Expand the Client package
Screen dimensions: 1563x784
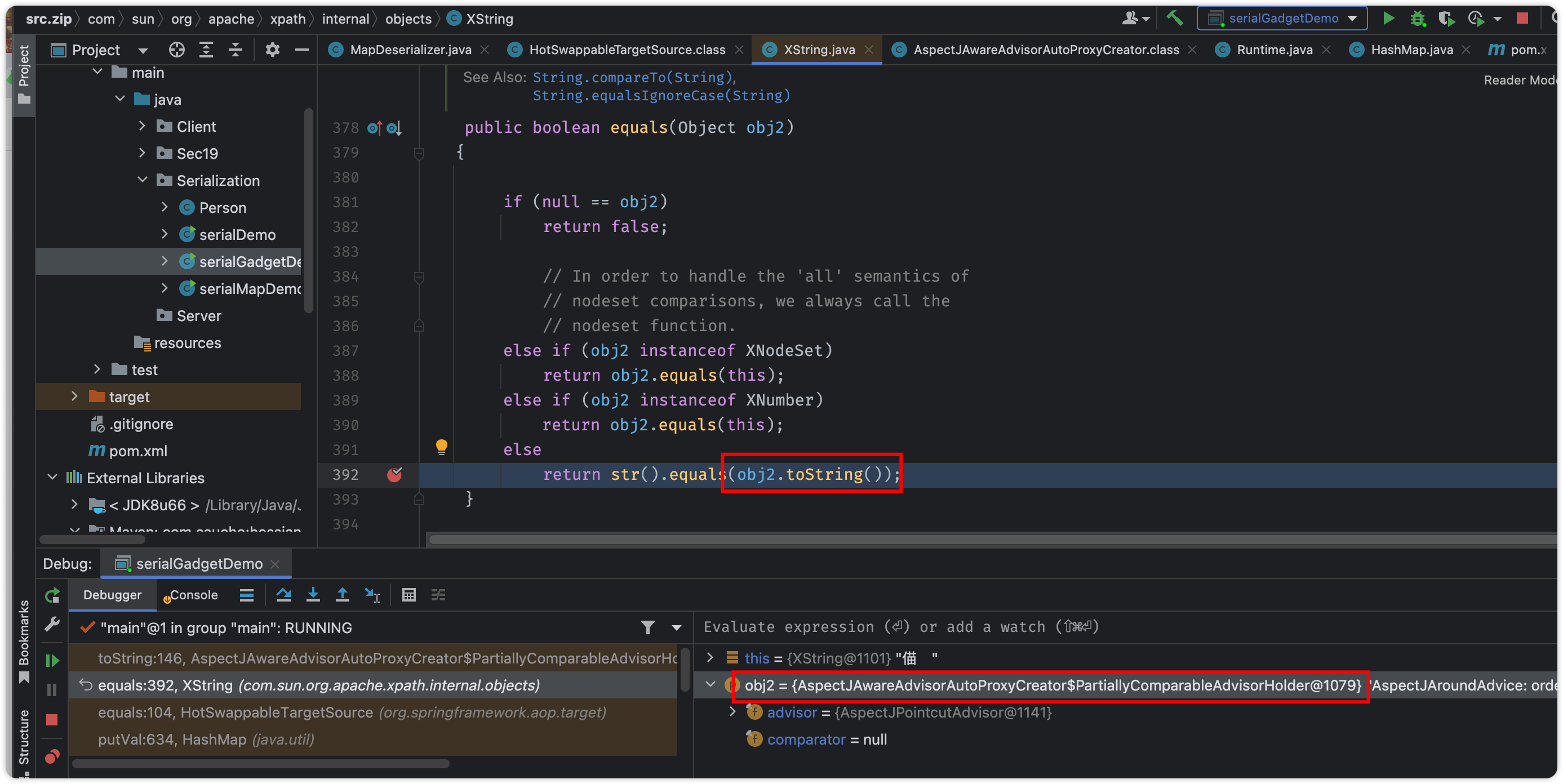pos(142,126)
